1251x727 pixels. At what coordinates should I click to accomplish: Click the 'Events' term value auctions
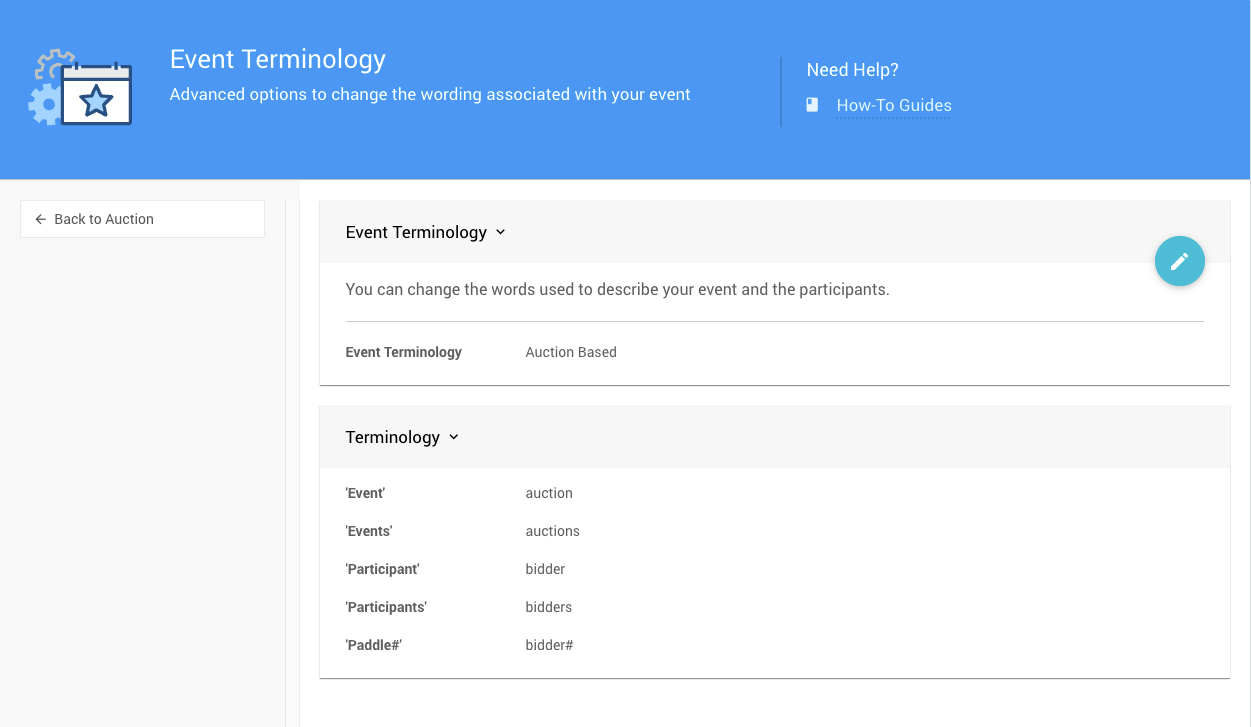552,531
